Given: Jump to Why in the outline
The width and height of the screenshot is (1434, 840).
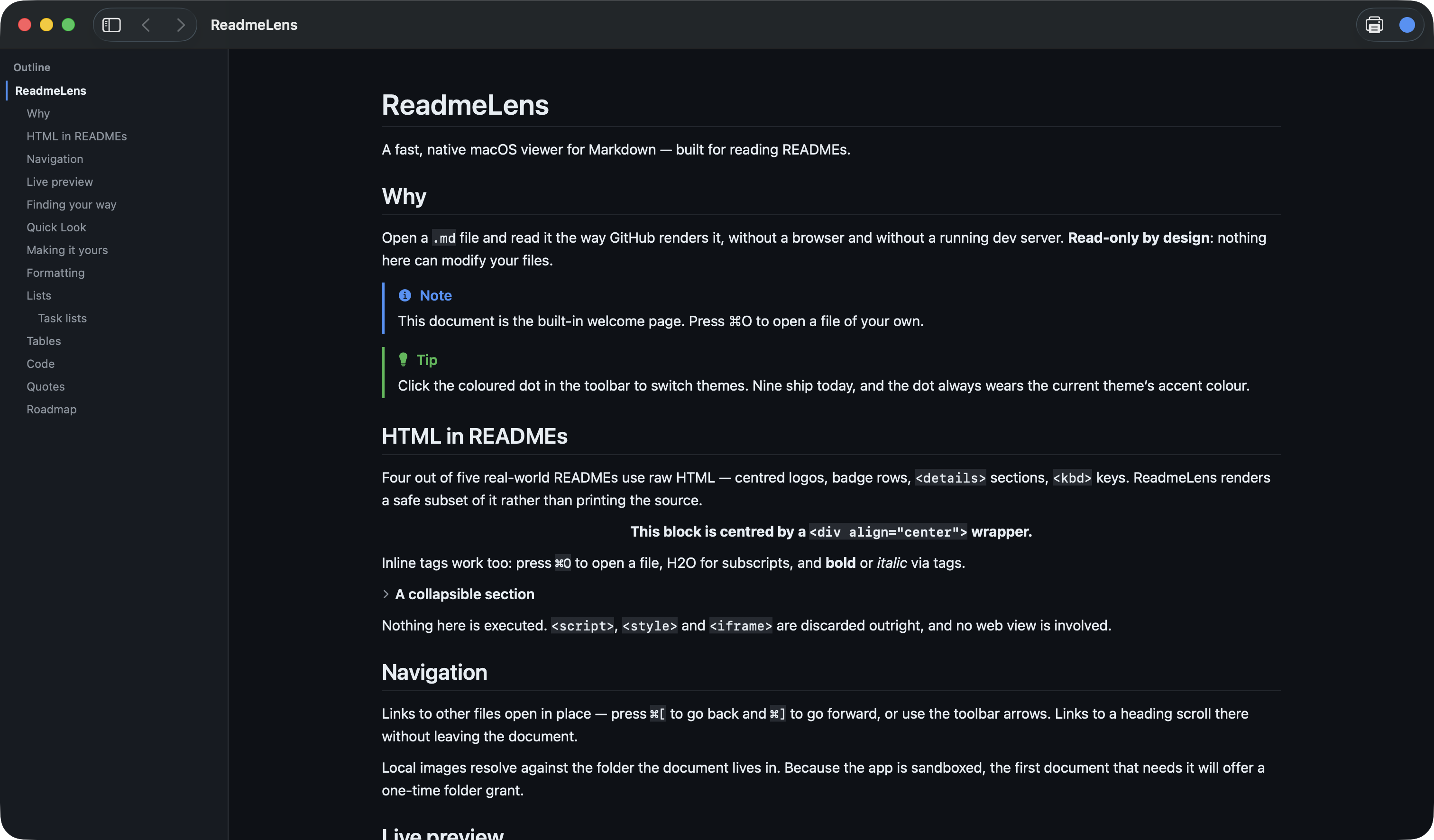Looking at the screenshot, I should [x=38, y=113].
